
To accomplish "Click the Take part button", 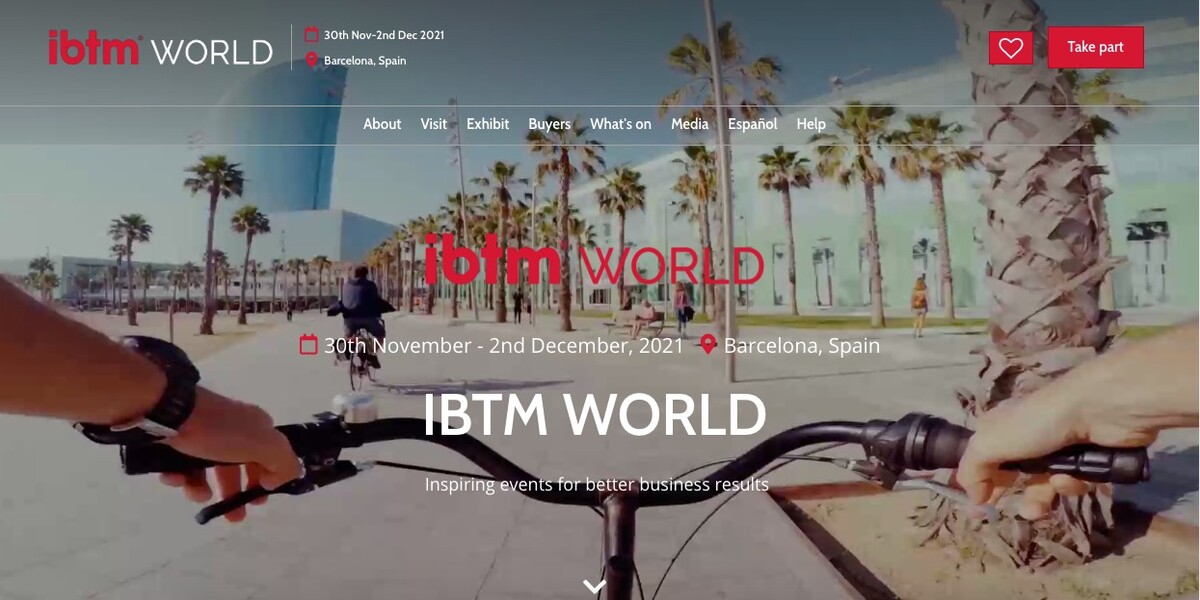I will (x=1095, y=47).
